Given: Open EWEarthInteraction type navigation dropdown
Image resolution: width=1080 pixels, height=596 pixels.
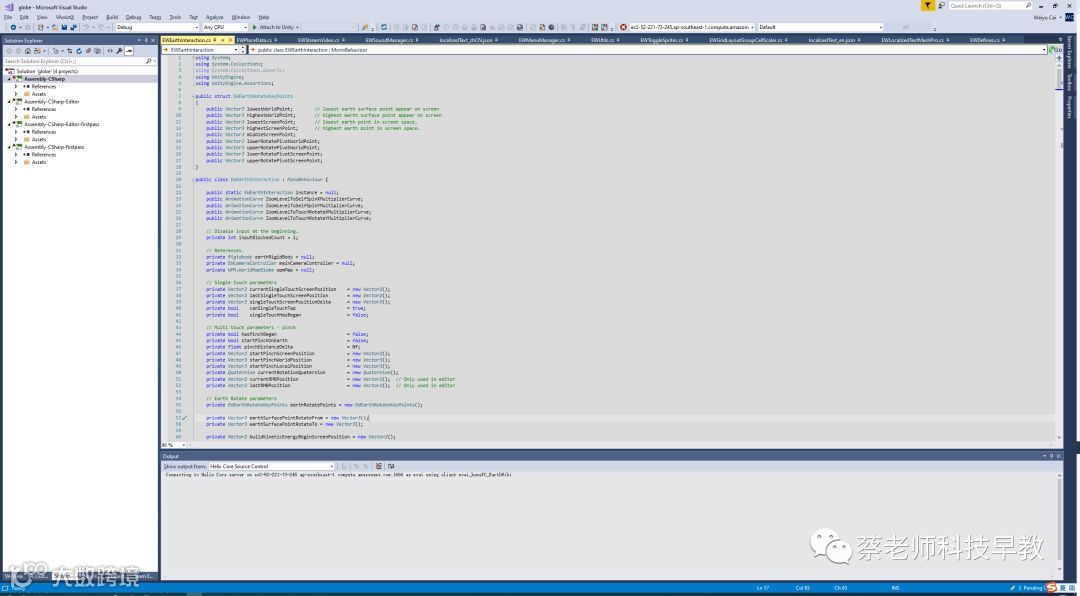Looking at the screenshot, I should [200, 50].
